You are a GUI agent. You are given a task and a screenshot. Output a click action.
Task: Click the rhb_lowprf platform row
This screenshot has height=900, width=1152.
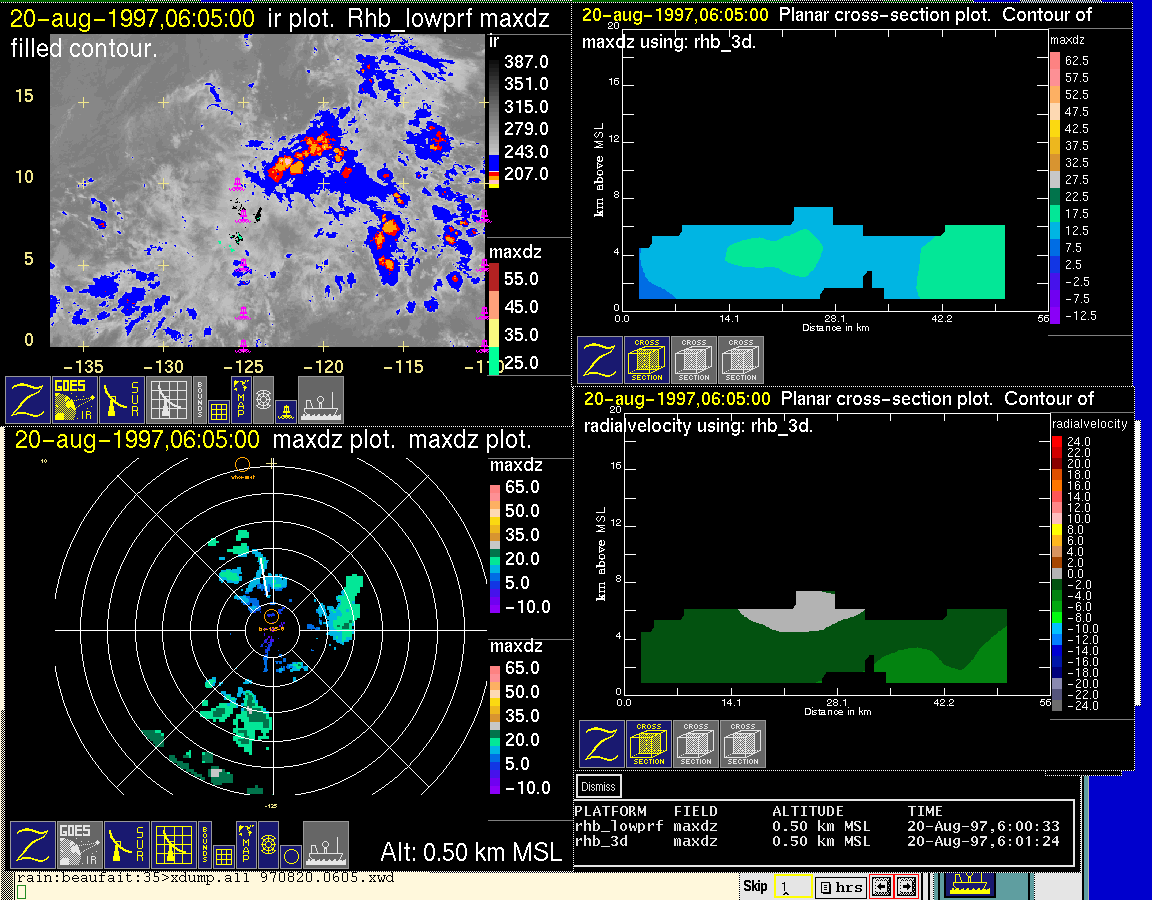(x=817, y=827)
